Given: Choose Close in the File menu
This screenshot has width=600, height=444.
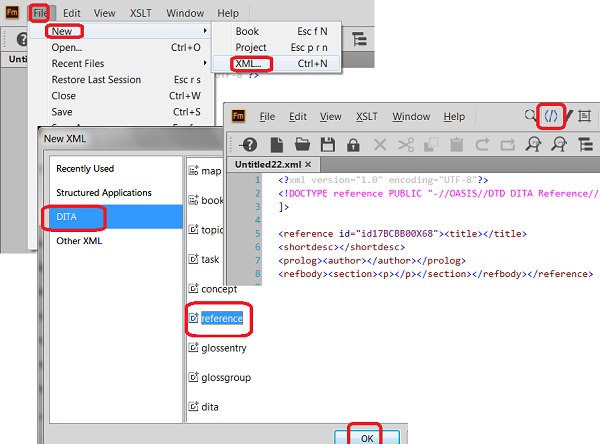Looking at the screenshot, I should 120,95.
